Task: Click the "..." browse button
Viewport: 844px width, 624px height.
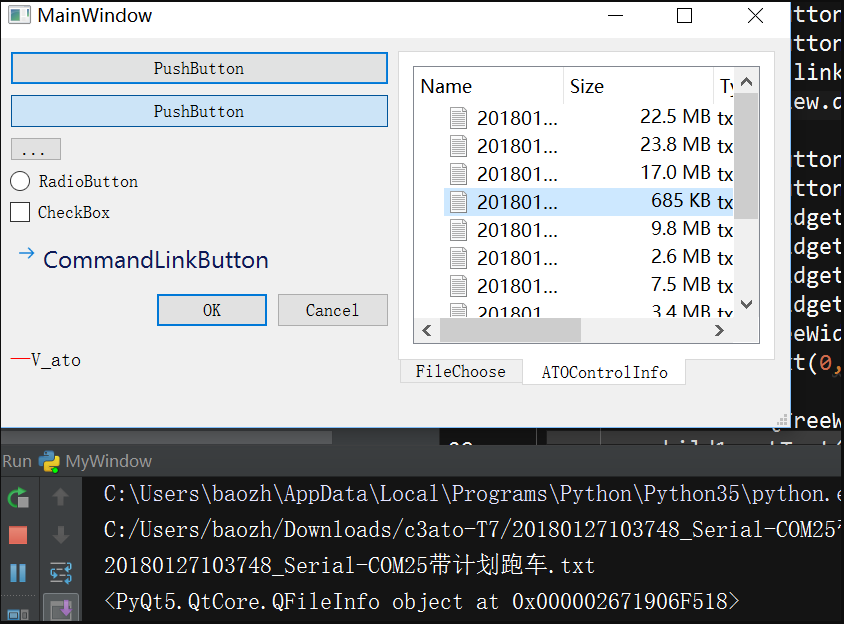Action: tap(35, 148)
